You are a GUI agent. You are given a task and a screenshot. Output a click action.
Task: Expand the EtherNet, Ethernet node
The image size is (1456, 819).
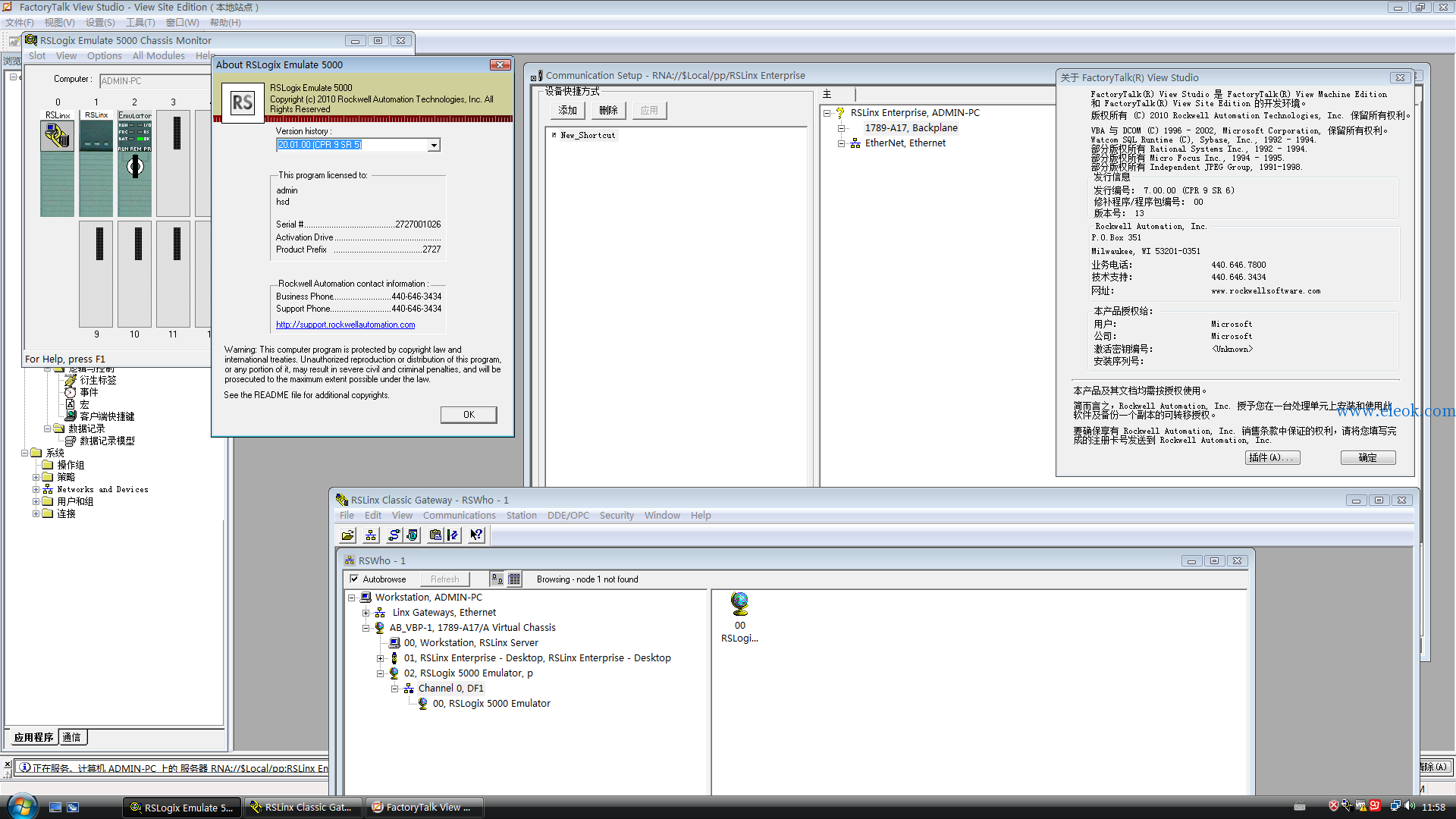(x=842, y=143)
